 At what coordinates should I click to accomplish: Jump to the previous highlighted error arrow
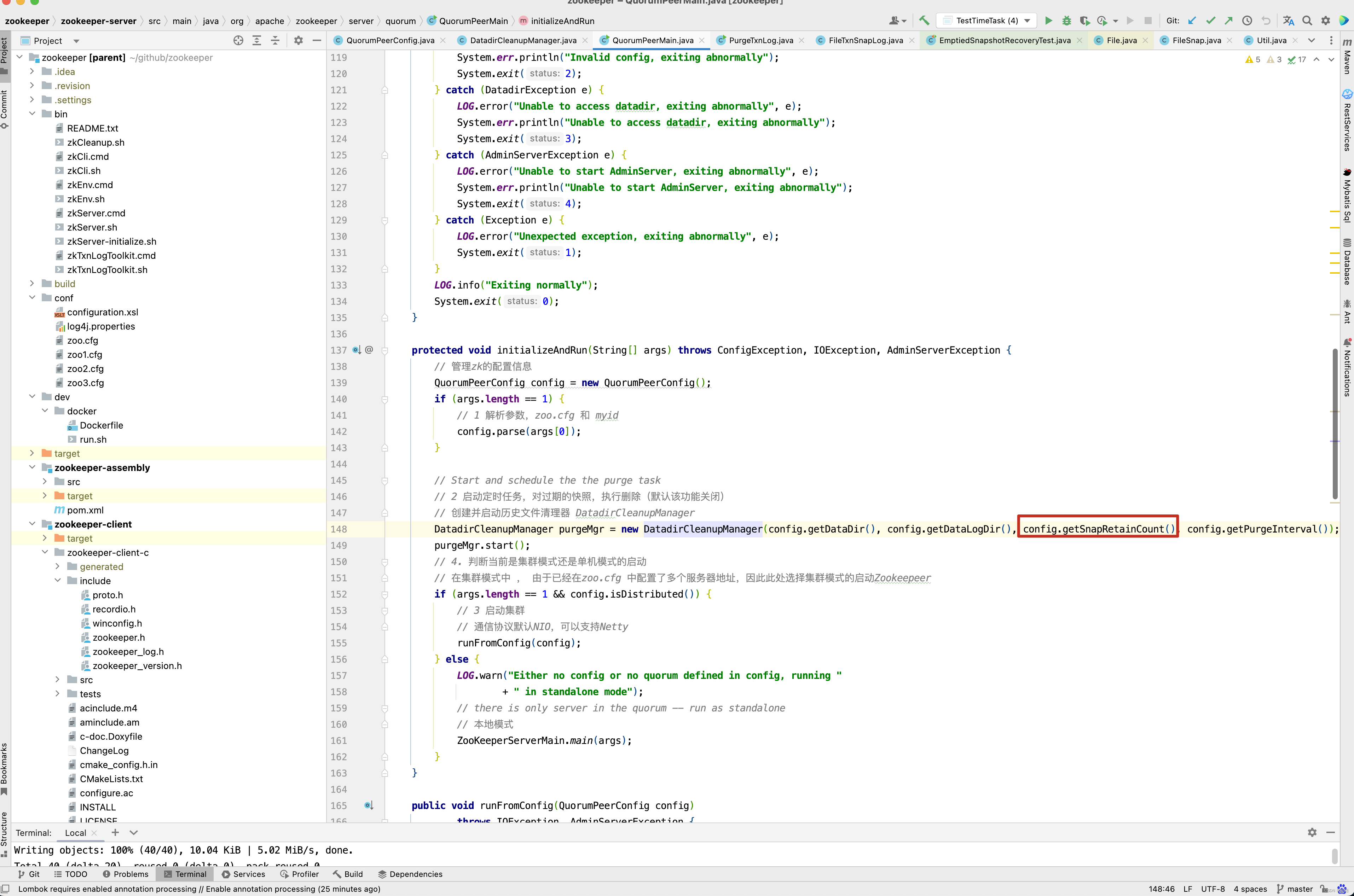click(1316, 59)
